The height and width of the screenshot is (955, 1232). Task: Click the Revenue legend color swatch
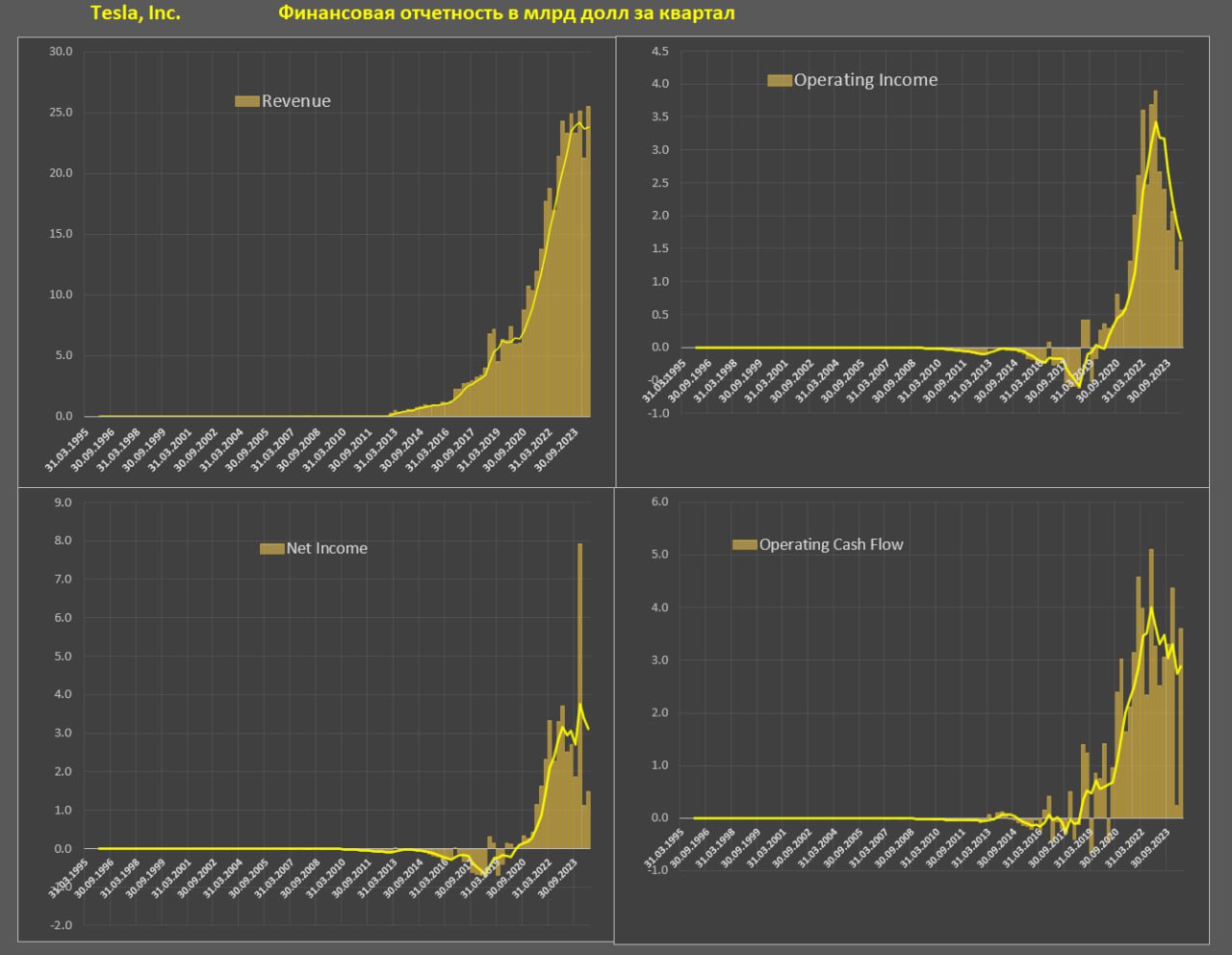[247, 101]
